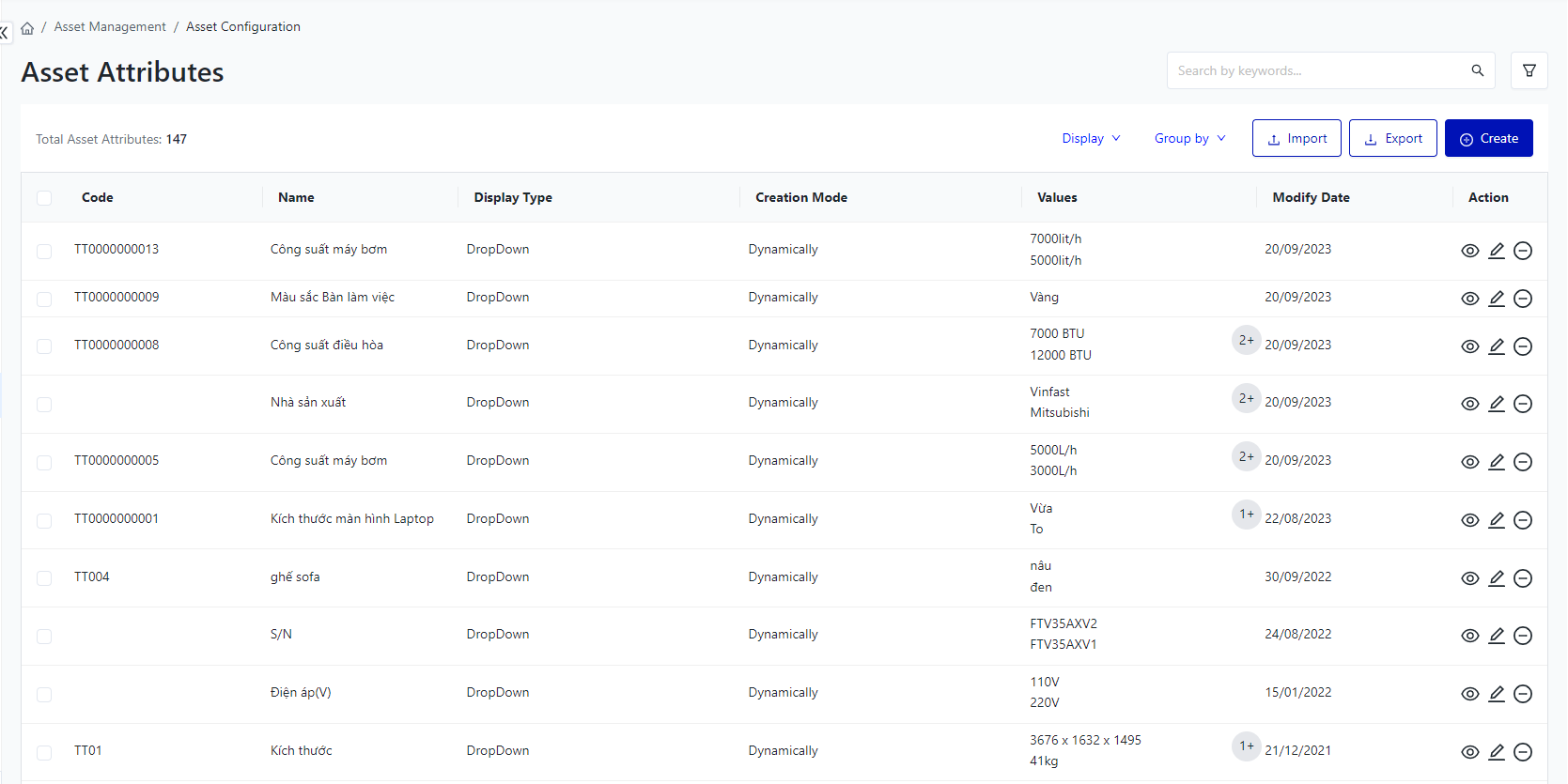View details of TT0000000013 attribute
This screenshot has width=1568, height=784.
pos(1469,251)
